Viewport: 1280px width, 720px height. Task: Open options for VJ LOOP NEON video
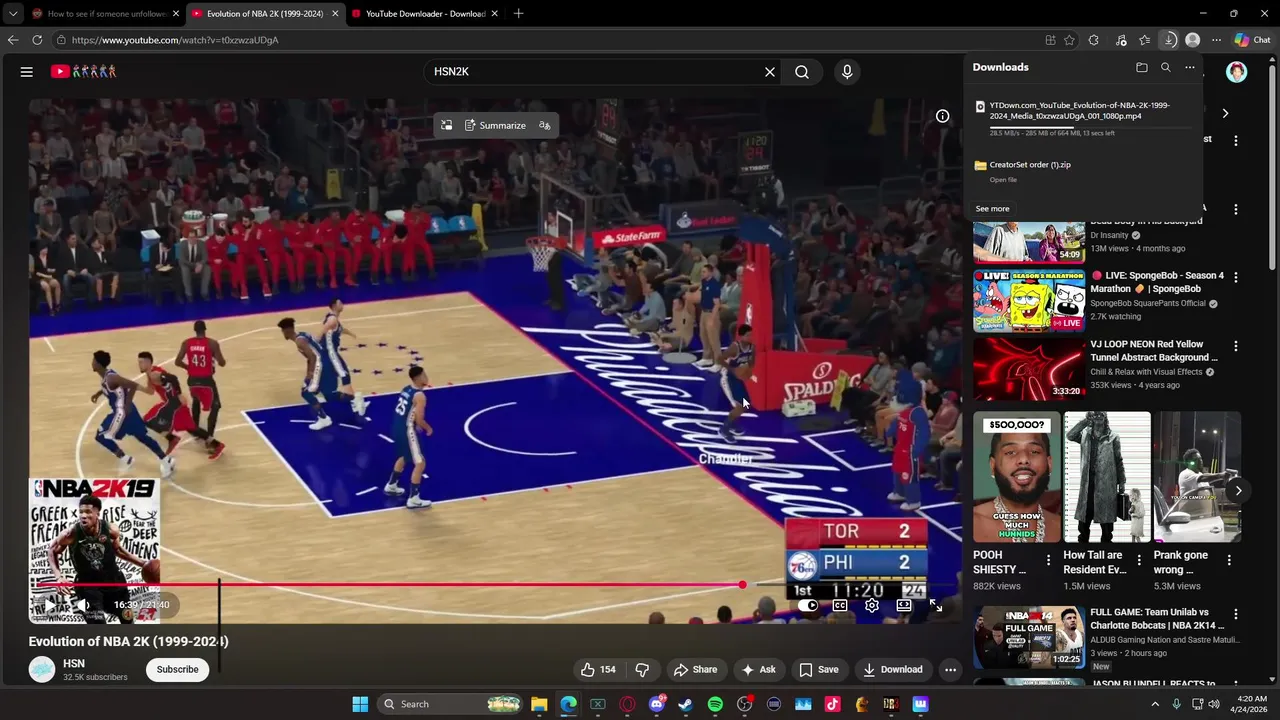click(x=1236, y=346)
